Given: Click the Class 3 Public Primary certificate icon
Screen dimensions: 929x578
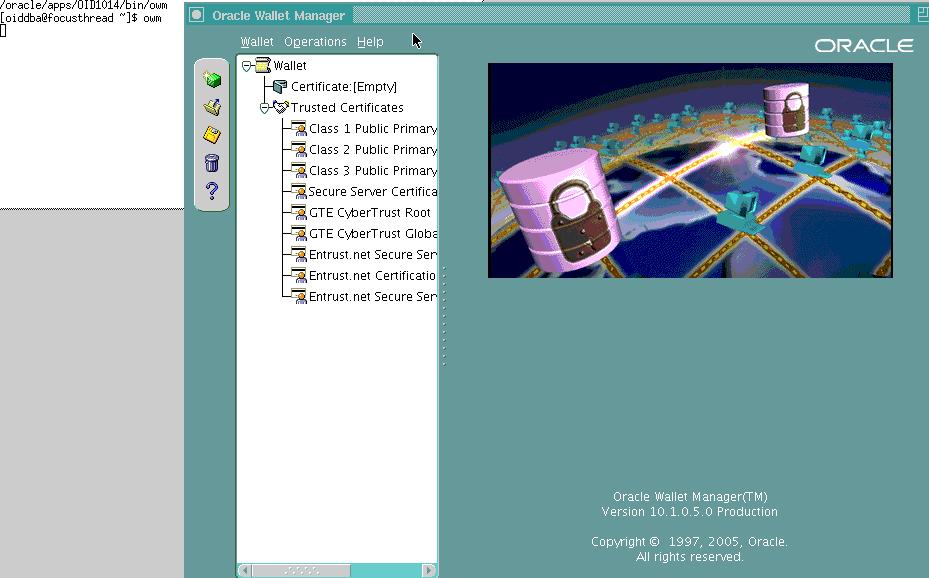Looking at the screenshot, I should [299, 171].
